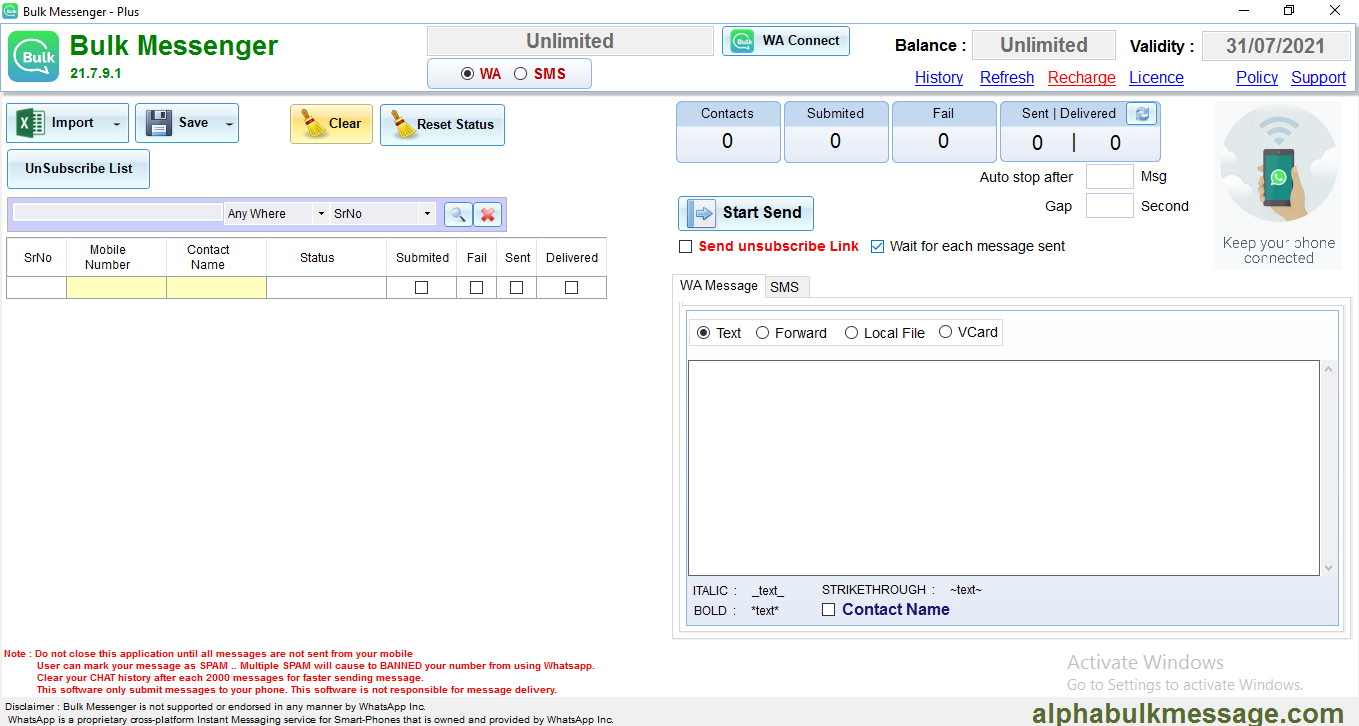Choose the VCard radio option
The width and height of the screenshot is (1359, 726).
point(946,332)
